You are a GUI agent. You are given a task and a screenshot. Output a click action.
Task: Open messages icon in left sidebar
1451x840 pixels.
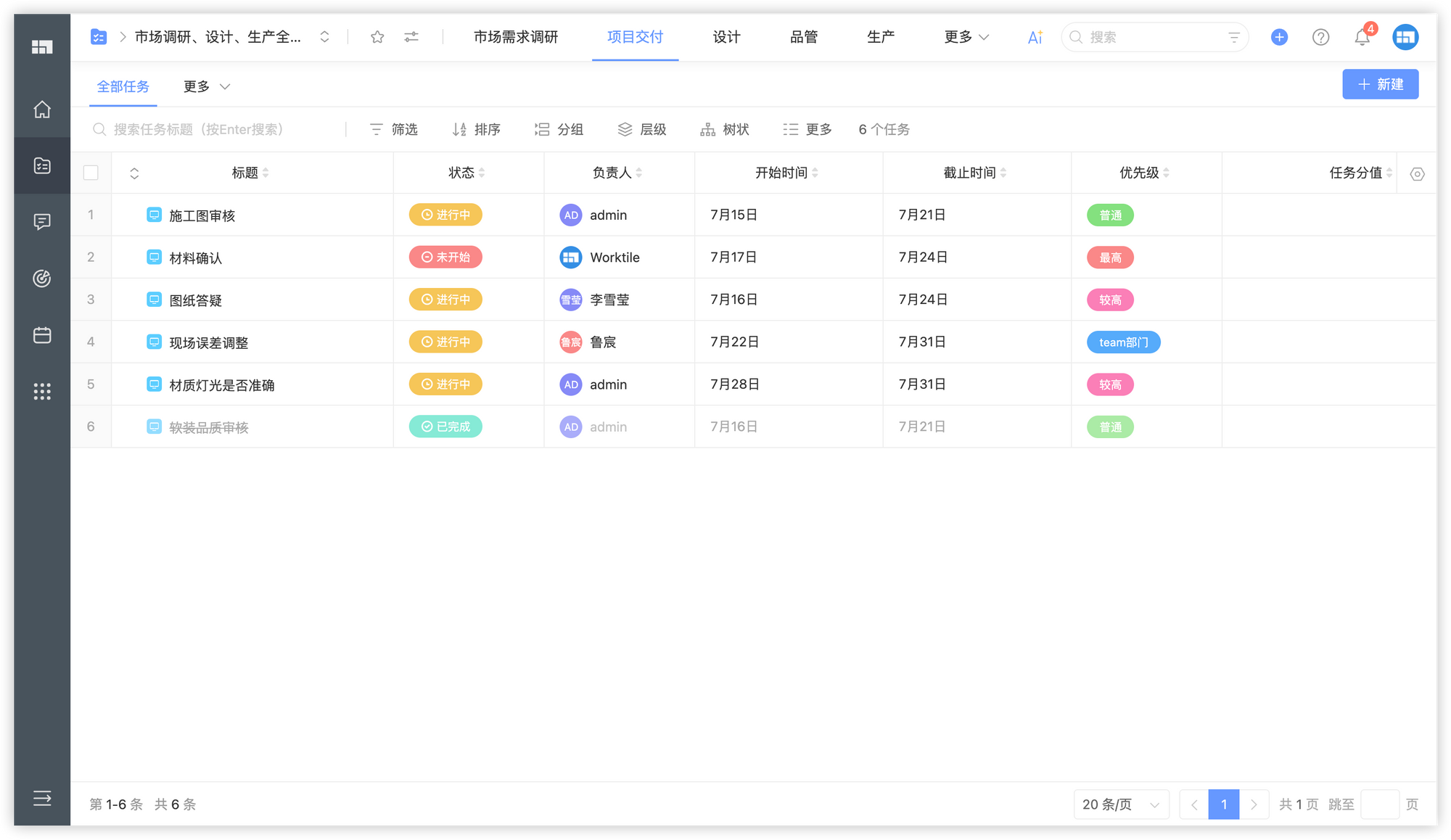42,222
